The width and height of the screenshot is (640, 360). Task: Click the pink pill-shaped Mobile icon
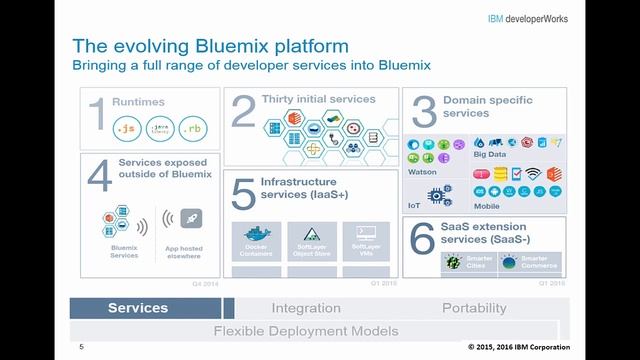tap(481, 175)
